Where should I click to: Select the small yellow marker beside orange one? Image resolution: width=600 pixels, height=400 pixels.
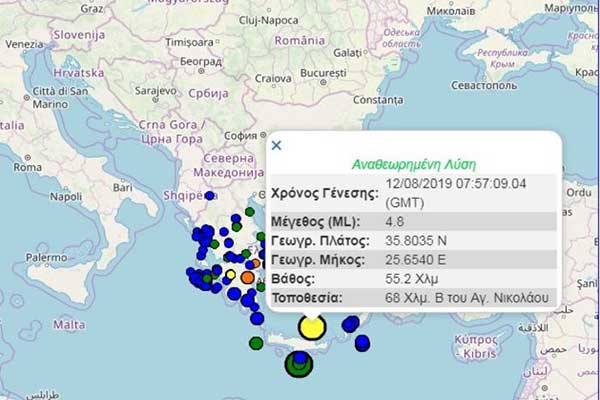click(x=231, y=274)
